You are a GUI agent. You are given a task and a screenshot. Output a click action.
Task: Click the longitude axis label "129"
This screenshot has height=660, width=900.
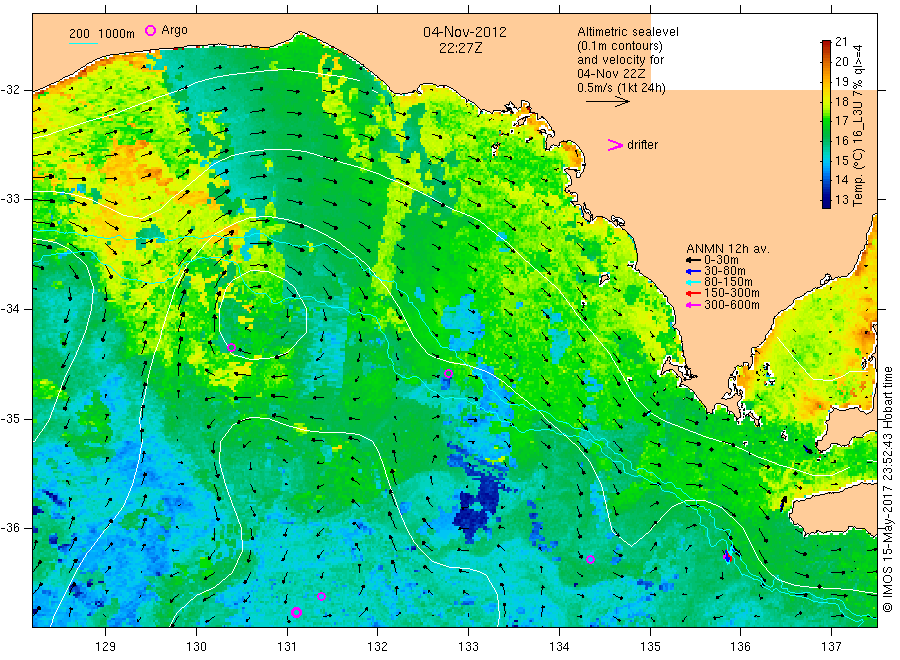pyautogui.click(x=106, y=647)
